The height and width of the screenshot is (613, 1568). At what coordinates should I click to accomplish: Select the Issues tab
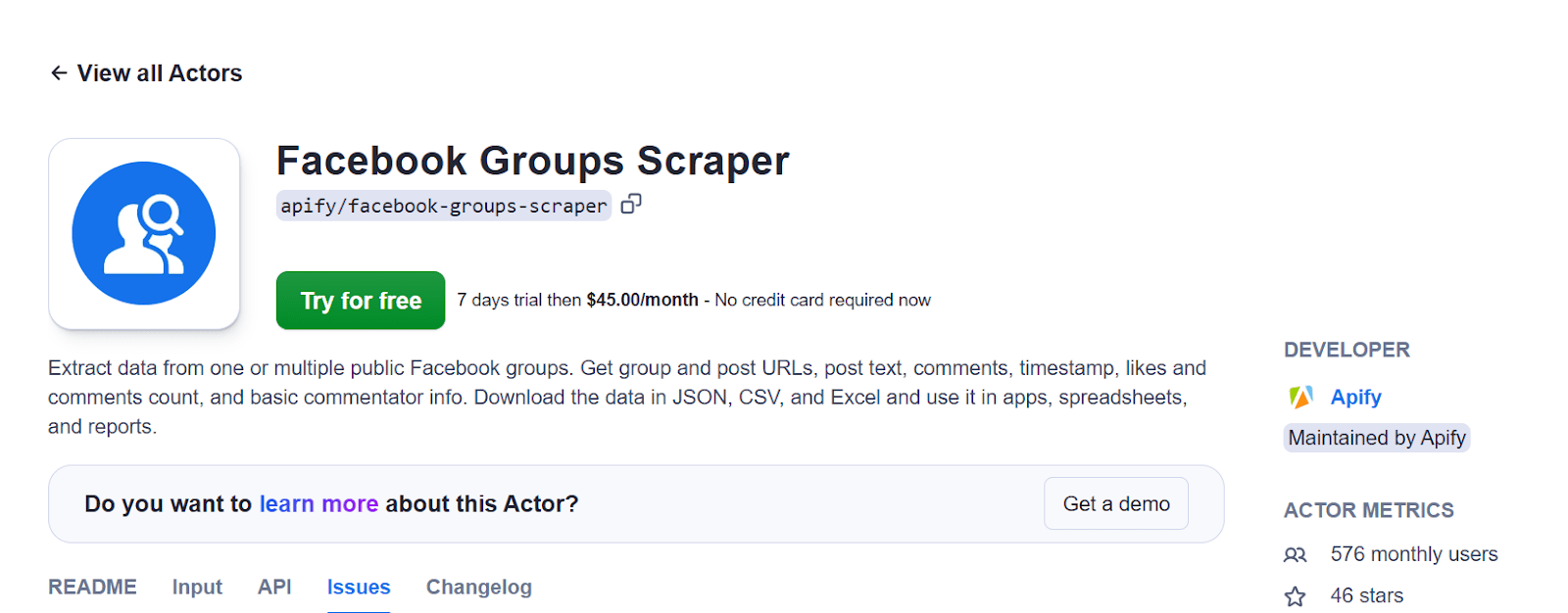click(x=359, y=587)
